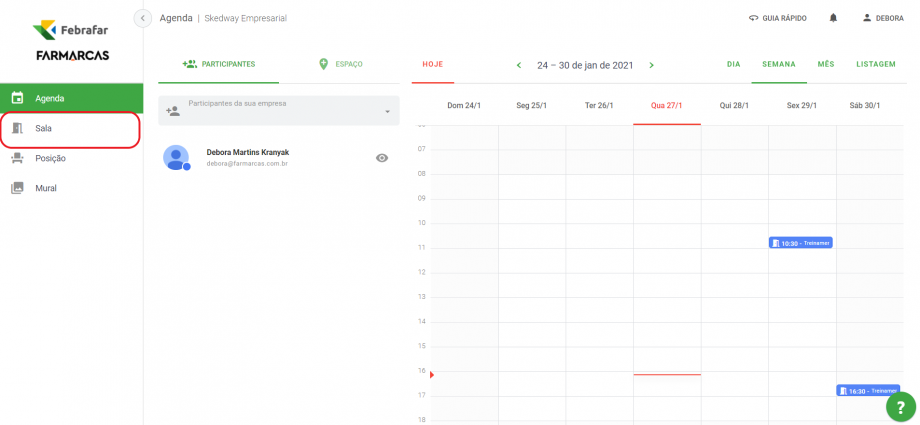Switch calendar to Mês view
Screen dimensions: 920x425
(825, 64)
